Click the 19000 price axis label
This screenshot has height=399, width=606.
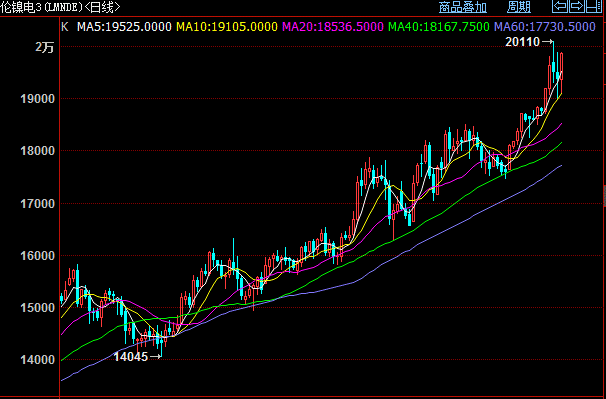tap(37, 99)
